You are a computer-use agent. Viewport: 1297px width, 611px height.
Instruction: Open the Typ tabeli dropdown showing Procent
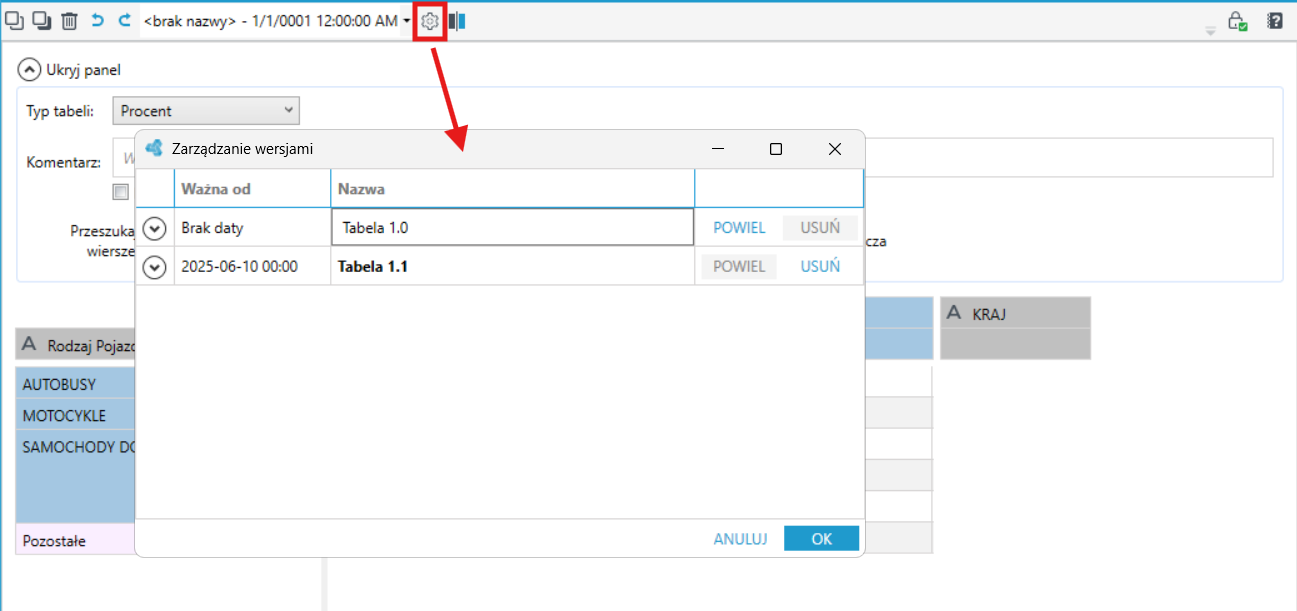click(207, 111)
